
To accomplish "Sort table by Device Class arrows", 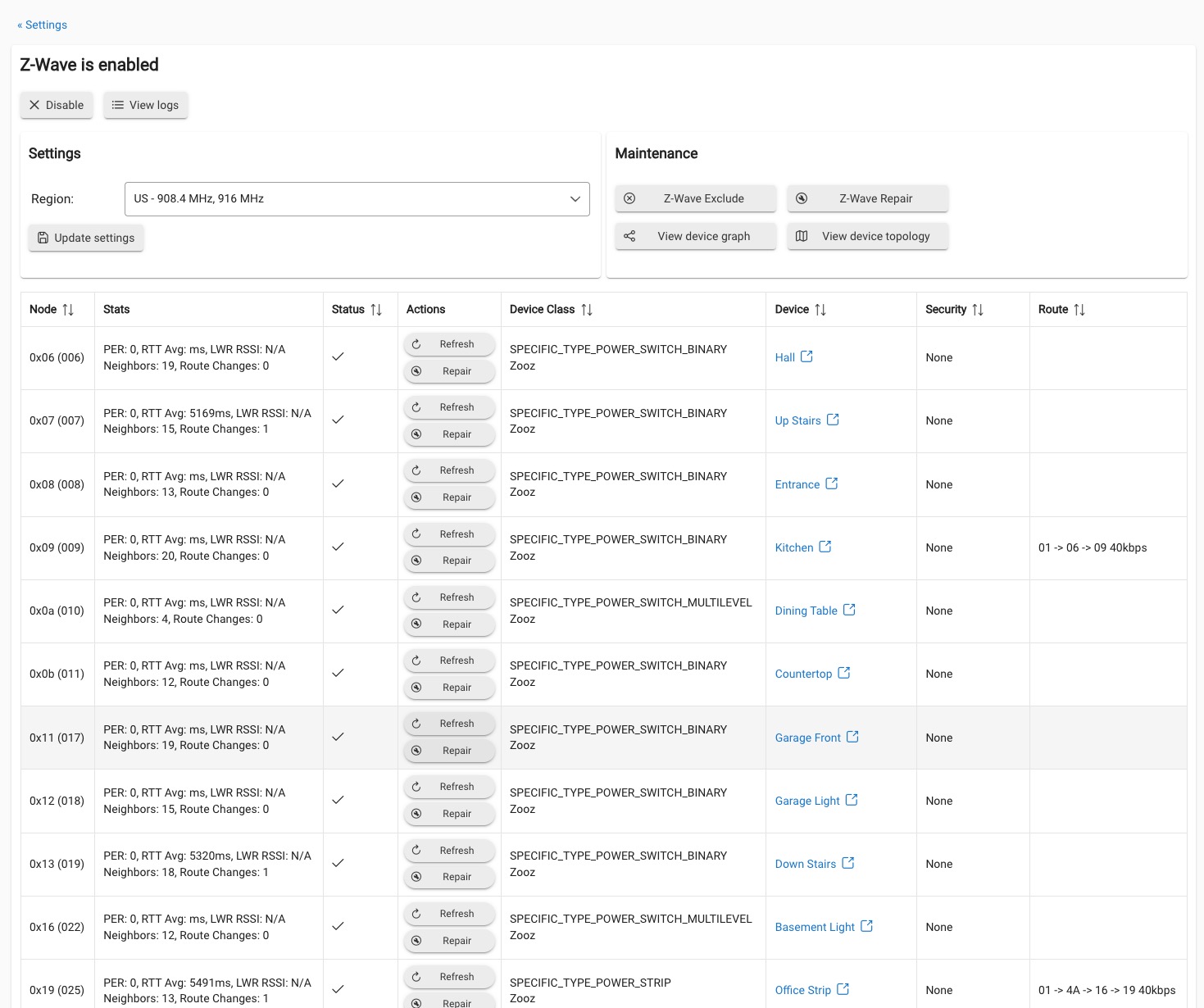I will pos(587,310).
